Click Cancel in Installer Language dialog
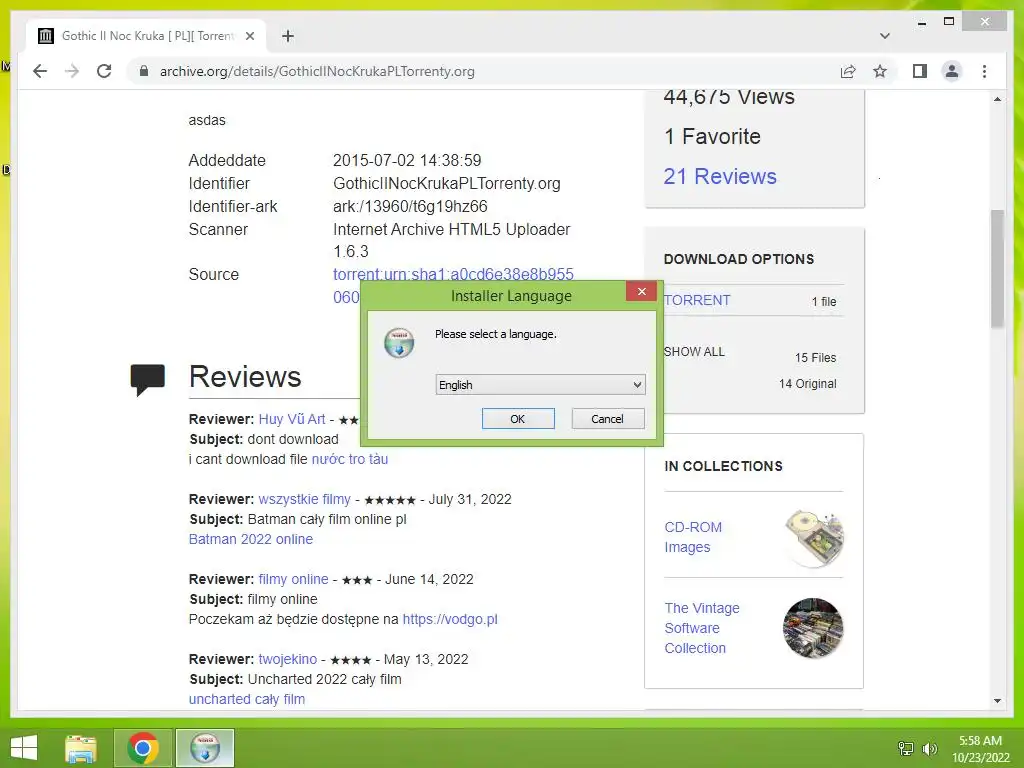 [x=607, y=419]
